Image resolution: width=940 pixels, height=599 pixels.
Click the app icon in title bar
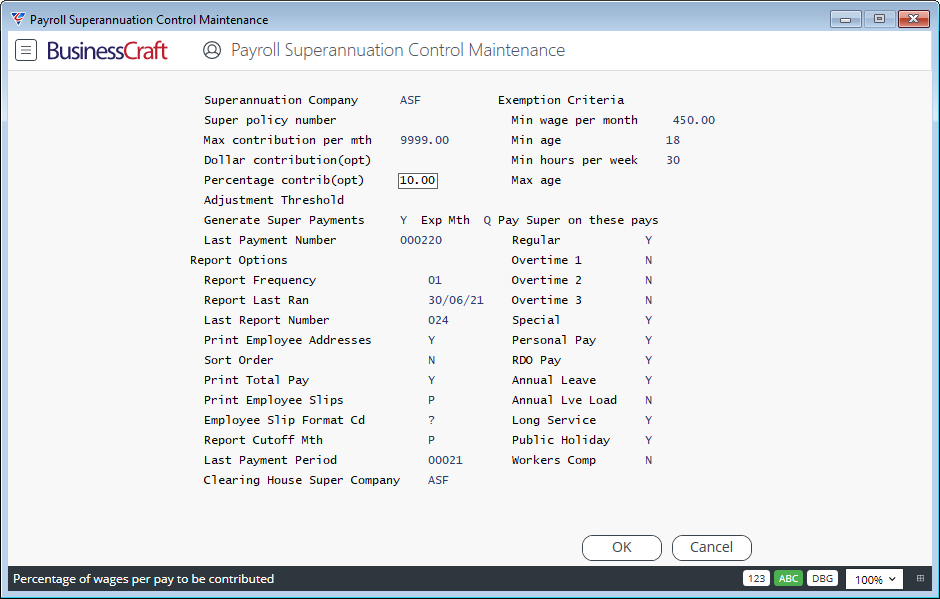pos(18,19)
